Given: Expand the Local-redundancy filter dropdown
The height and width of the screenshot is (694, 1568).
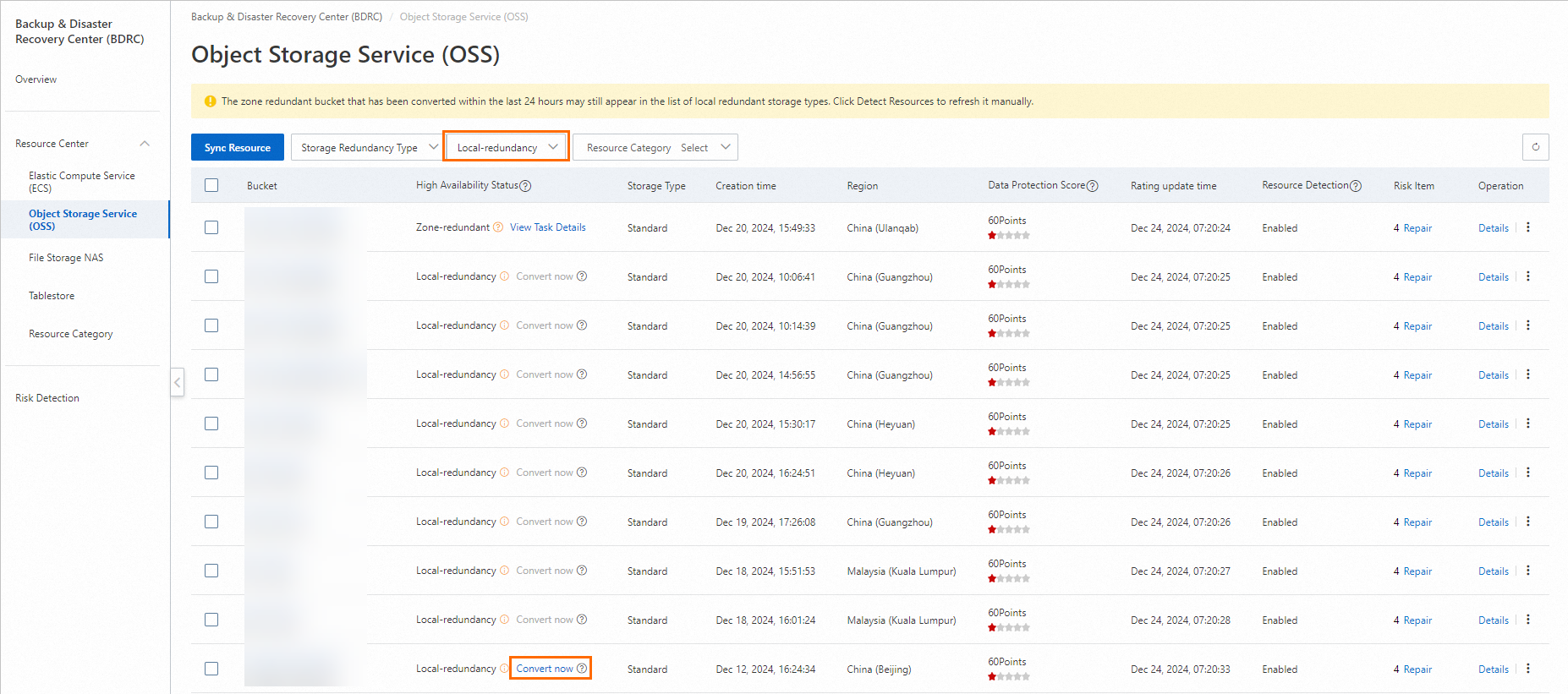Looking at the screenshot, I should pyautogui.click(x=507, y=147).
